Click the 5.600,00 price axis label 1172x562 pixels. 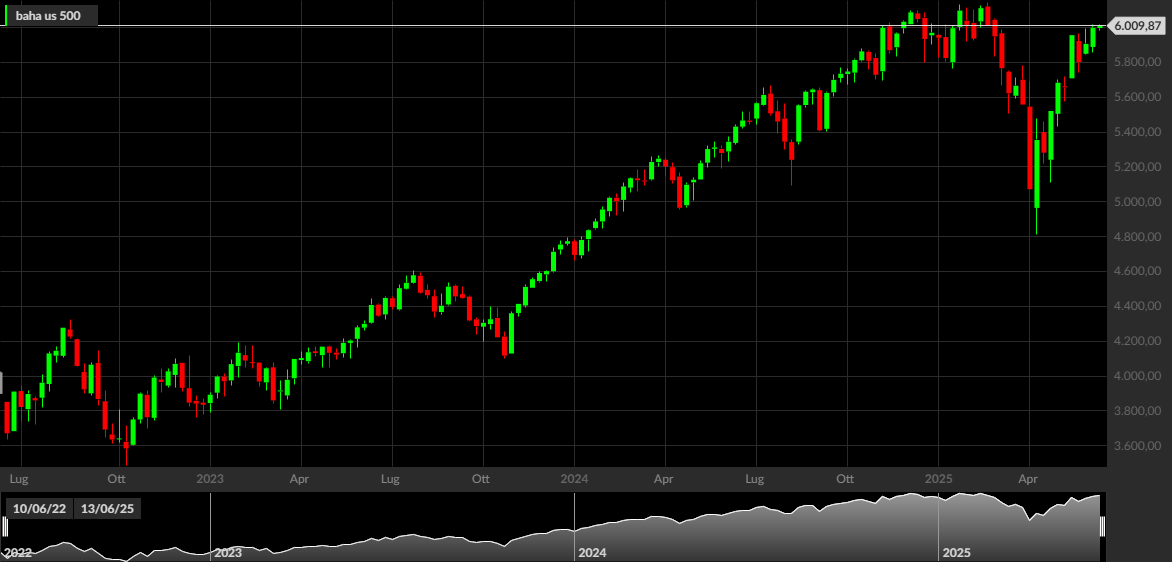(1137, 97)
